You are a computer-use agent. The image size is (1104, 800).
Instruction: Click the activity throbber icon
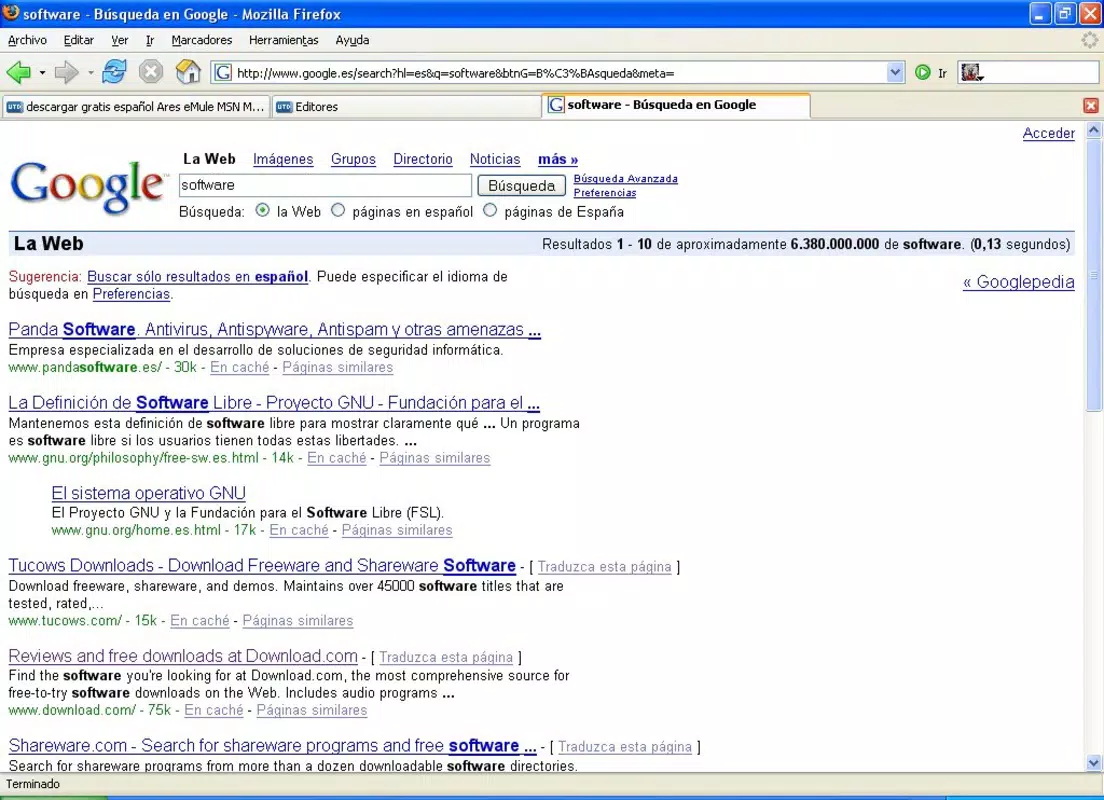tap(1090, 40)
